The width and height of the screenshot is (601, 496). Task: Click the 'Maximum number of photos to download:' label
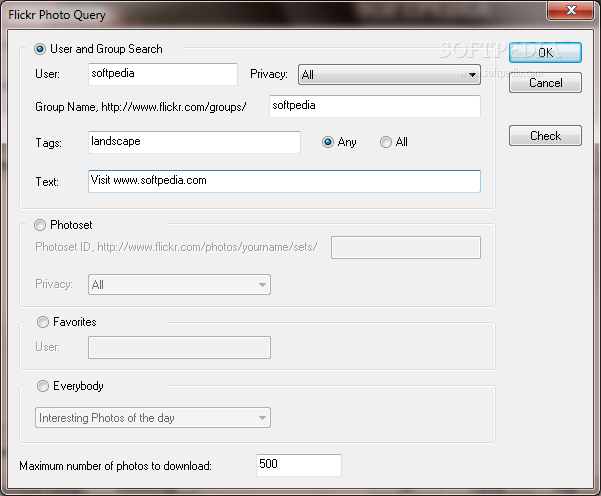pos(115,466)
